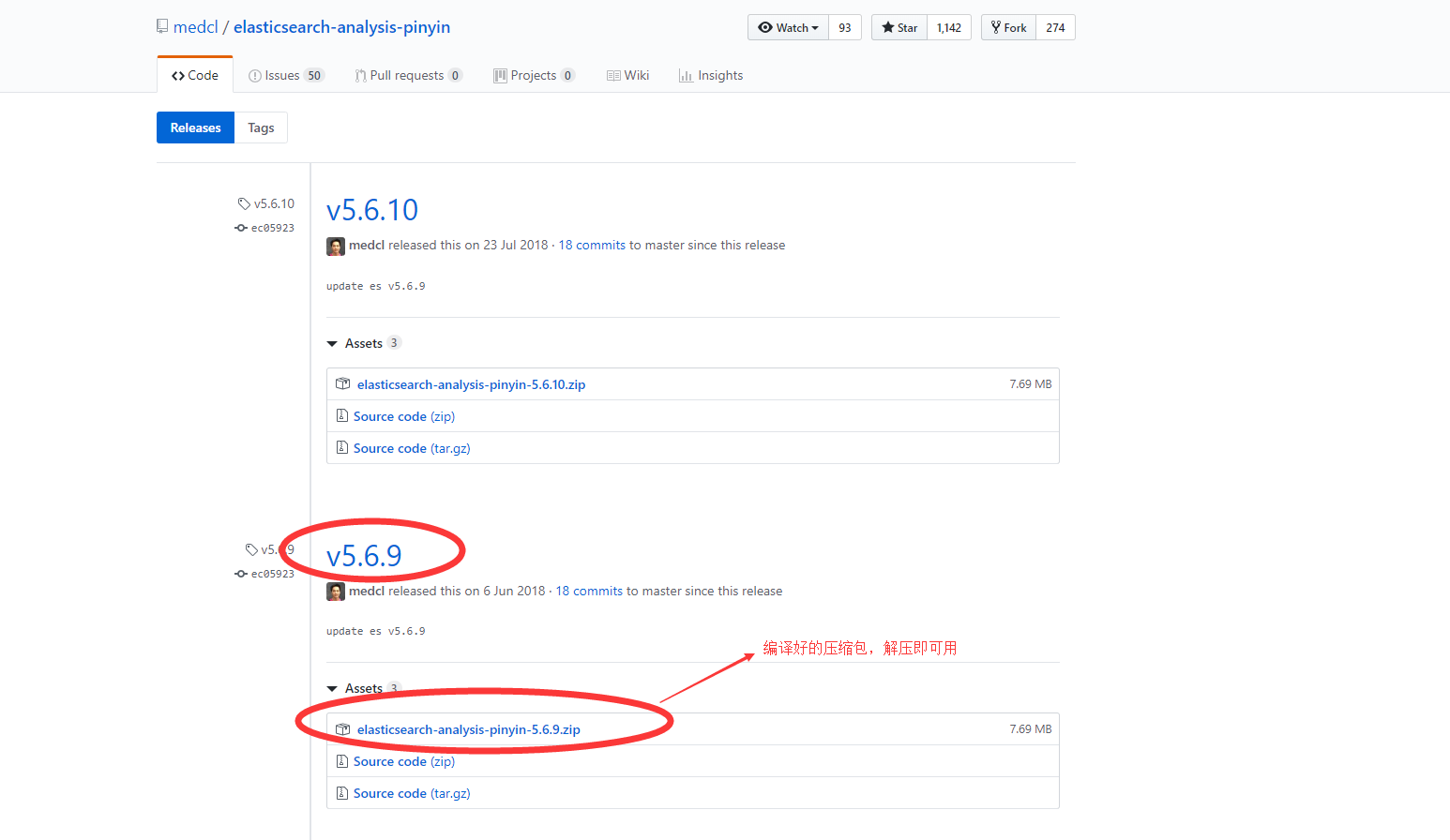Image resolution: width=1450 pixels, height=840 pixels.
Task: Download Source code (tar.gz) for v5.6.10
Action: click(x=412, y=448)
